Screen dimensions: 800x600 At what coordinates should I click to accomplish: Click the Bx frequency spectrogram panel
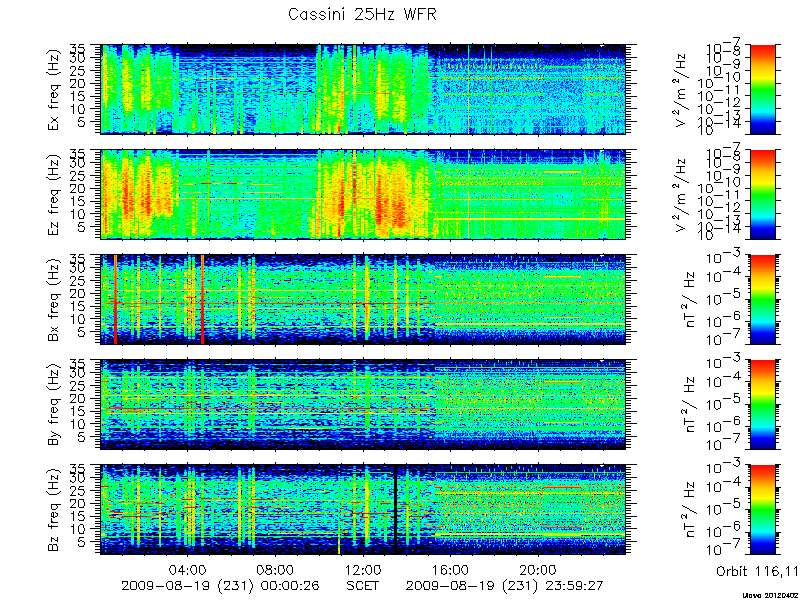[x=364, y=299]
